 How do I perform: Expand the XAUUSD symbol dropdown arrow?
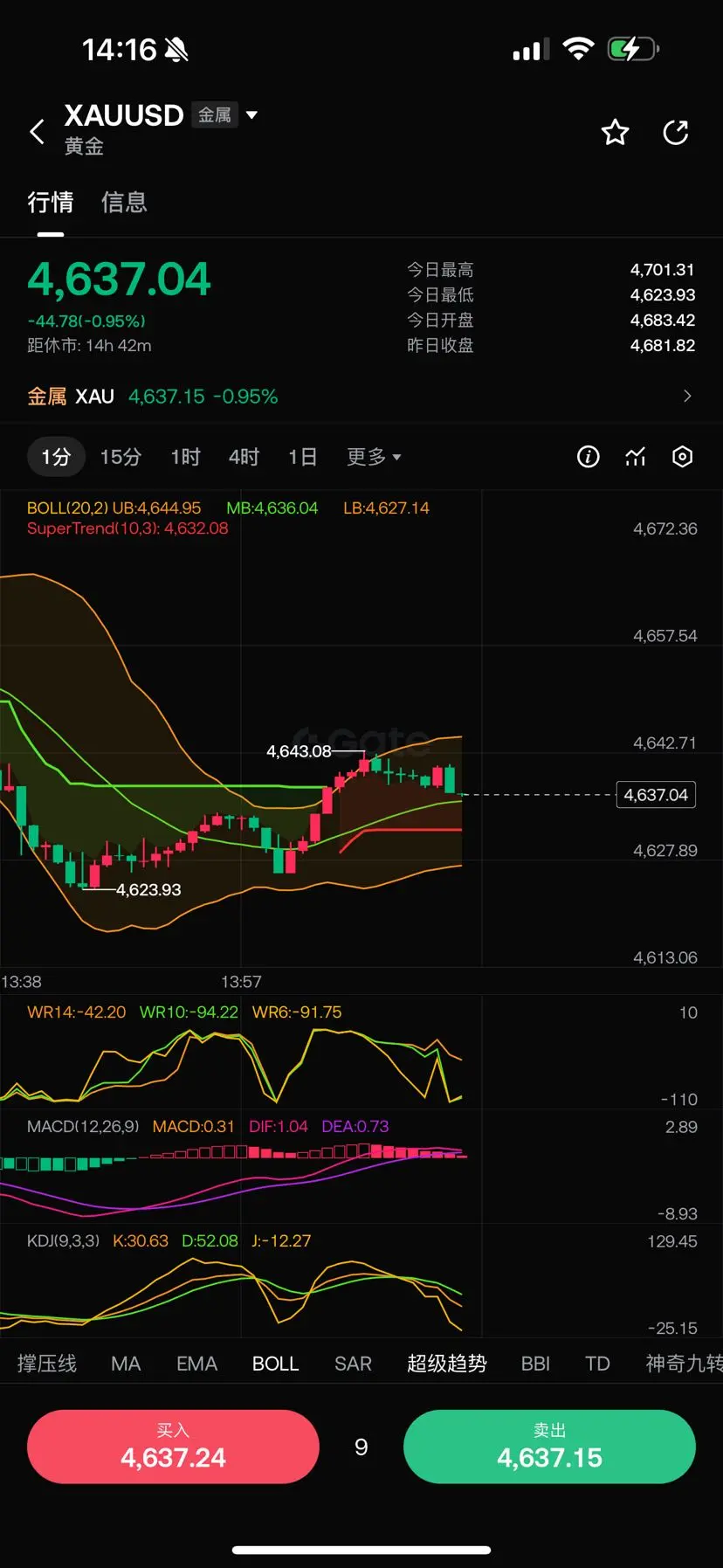click(251, 114)
